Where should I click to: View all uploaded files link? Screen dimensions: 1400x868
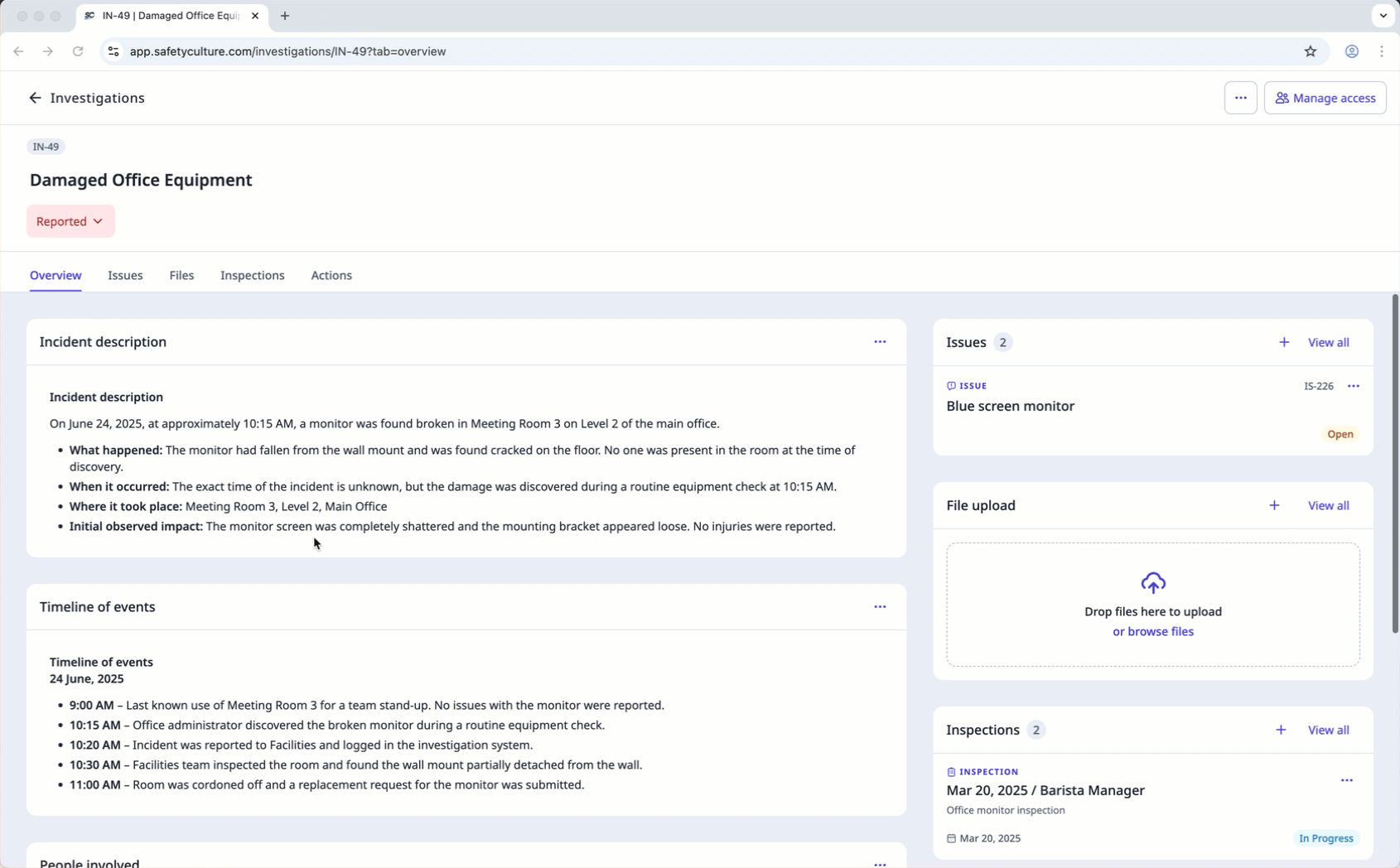click(x=1328, y=505)
